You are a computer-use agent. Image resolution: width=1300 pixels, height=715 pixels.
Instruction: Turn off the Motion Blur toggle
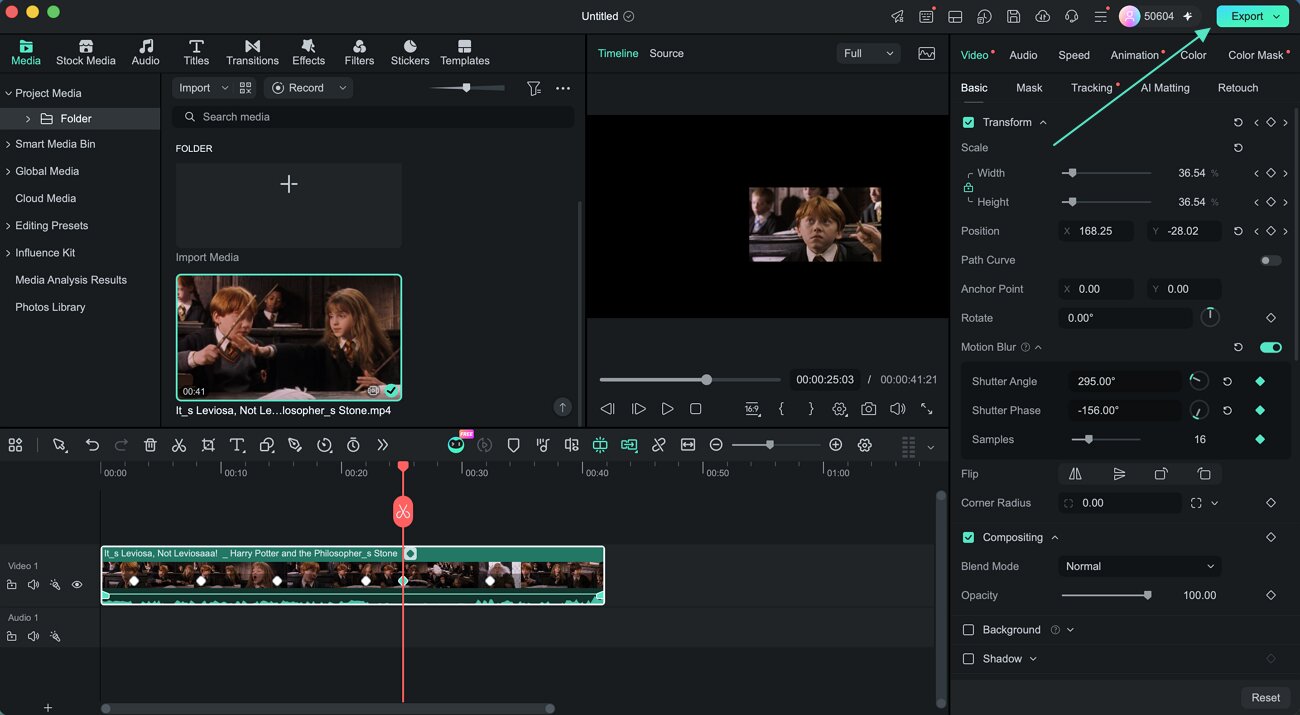click(1271, 347)
